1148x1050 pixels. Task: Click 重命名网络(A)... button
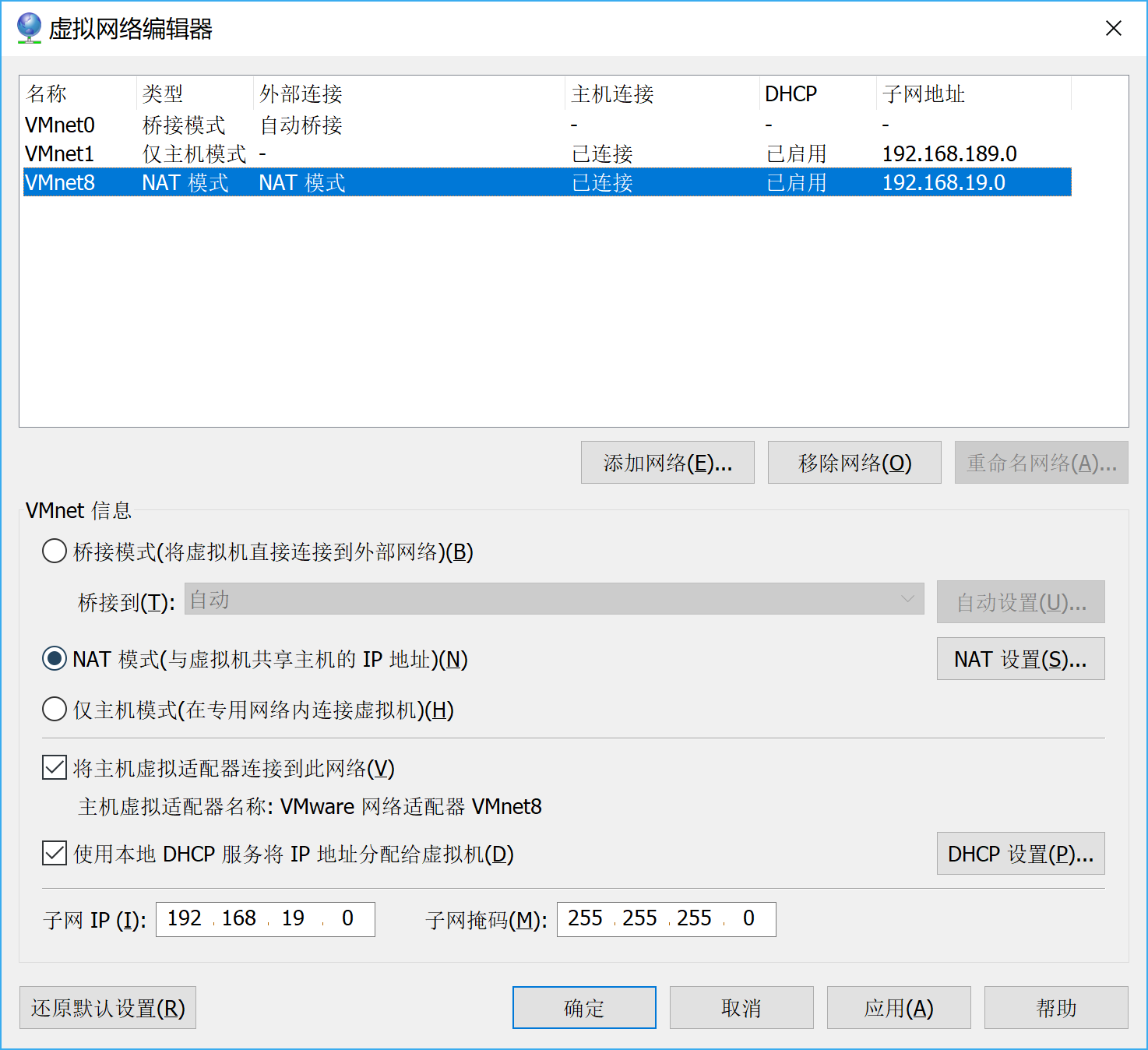(1041, 463)
